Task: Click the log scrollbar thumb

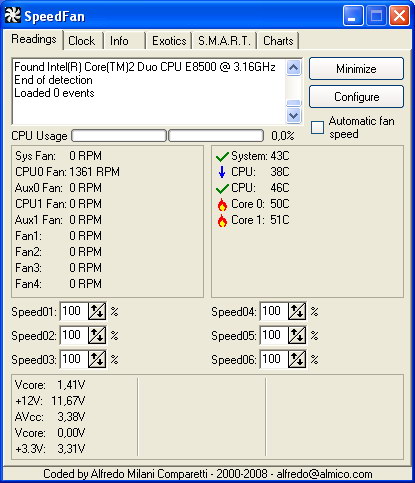Action: [x=293, y=103]
